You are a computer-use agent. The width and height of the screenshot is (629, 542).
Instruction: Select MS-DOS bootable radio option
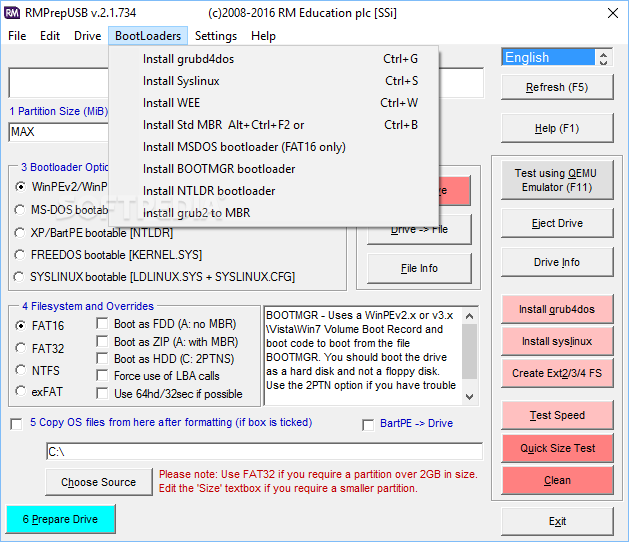[20, 210]
